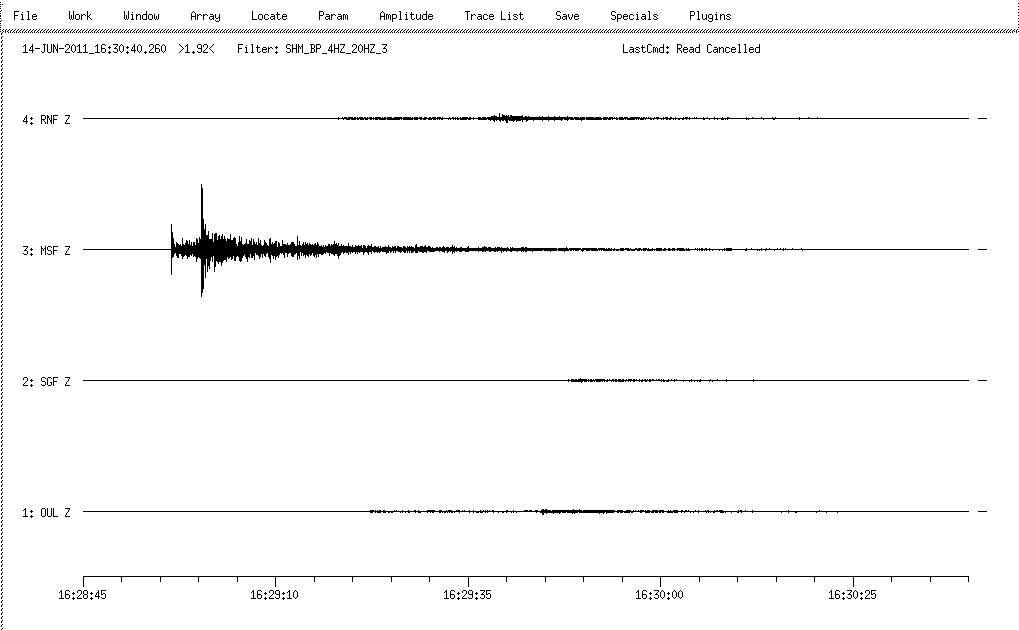Viewport: 1019px width, 630px height.
Task: Open the Work menu
Action: 80,16
